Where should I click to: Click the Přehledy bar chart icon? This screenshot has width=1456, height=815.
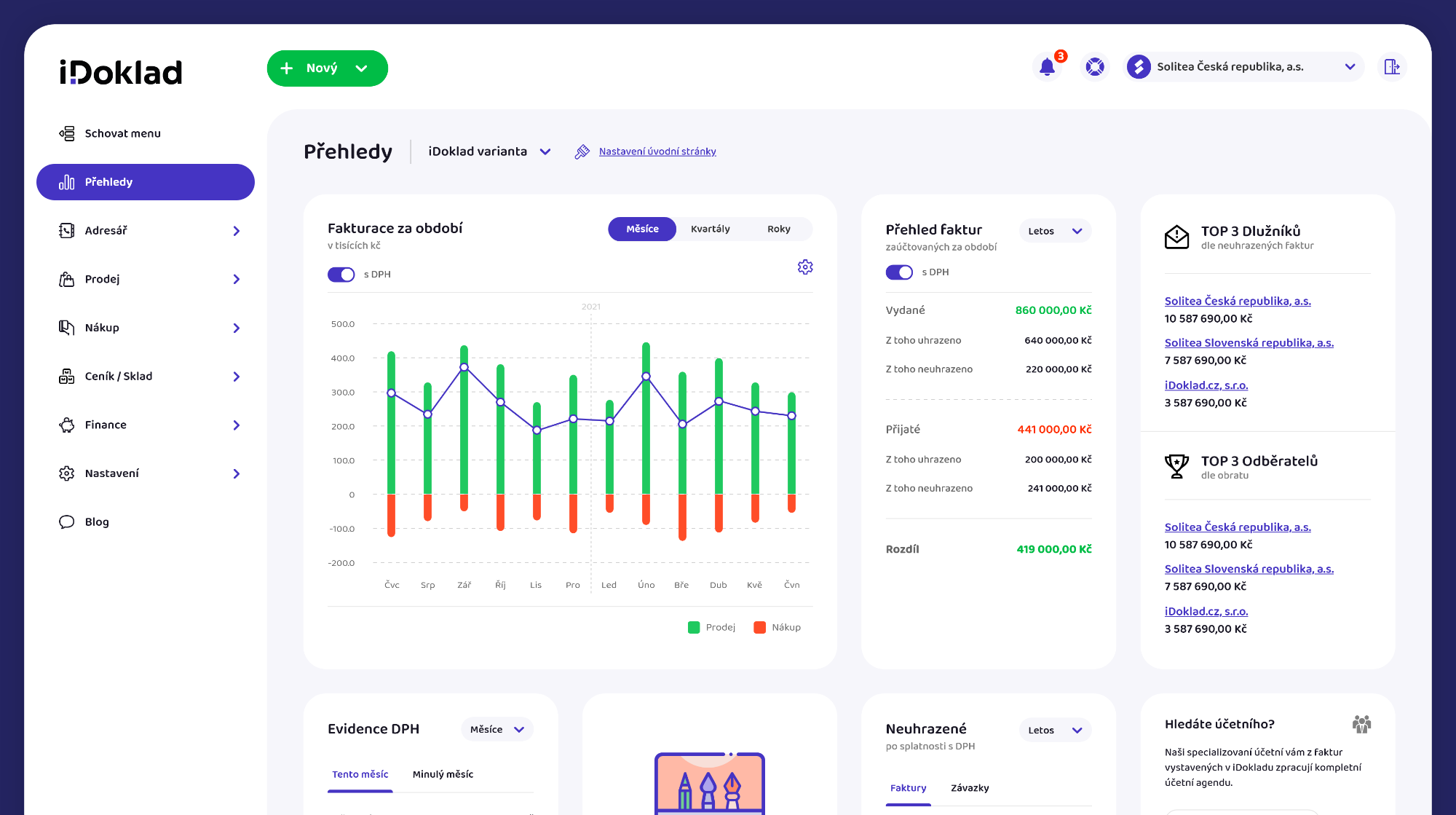(x=67, y=182)
